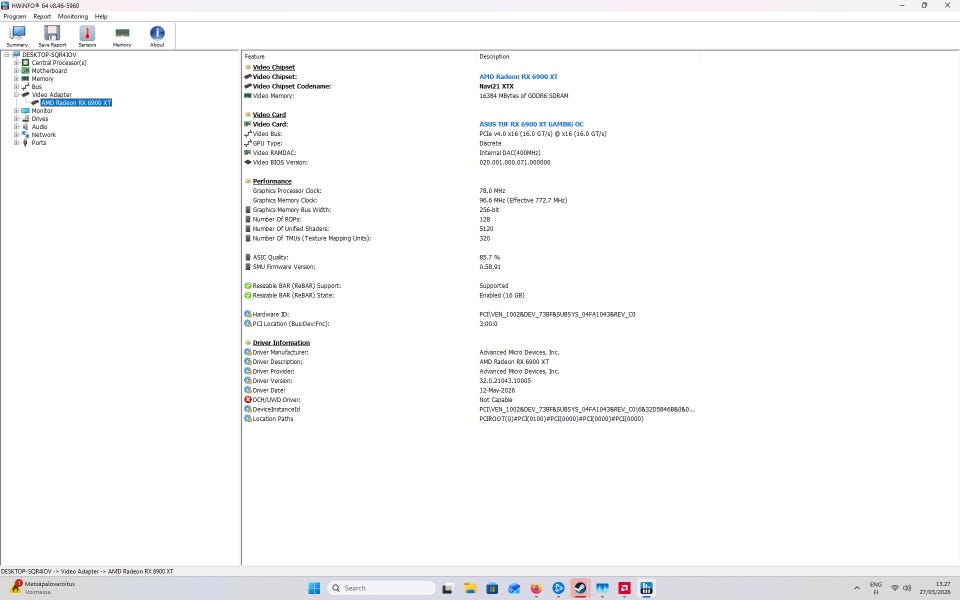
Task: Open the Program menu
Action: (x=15, y=17)
